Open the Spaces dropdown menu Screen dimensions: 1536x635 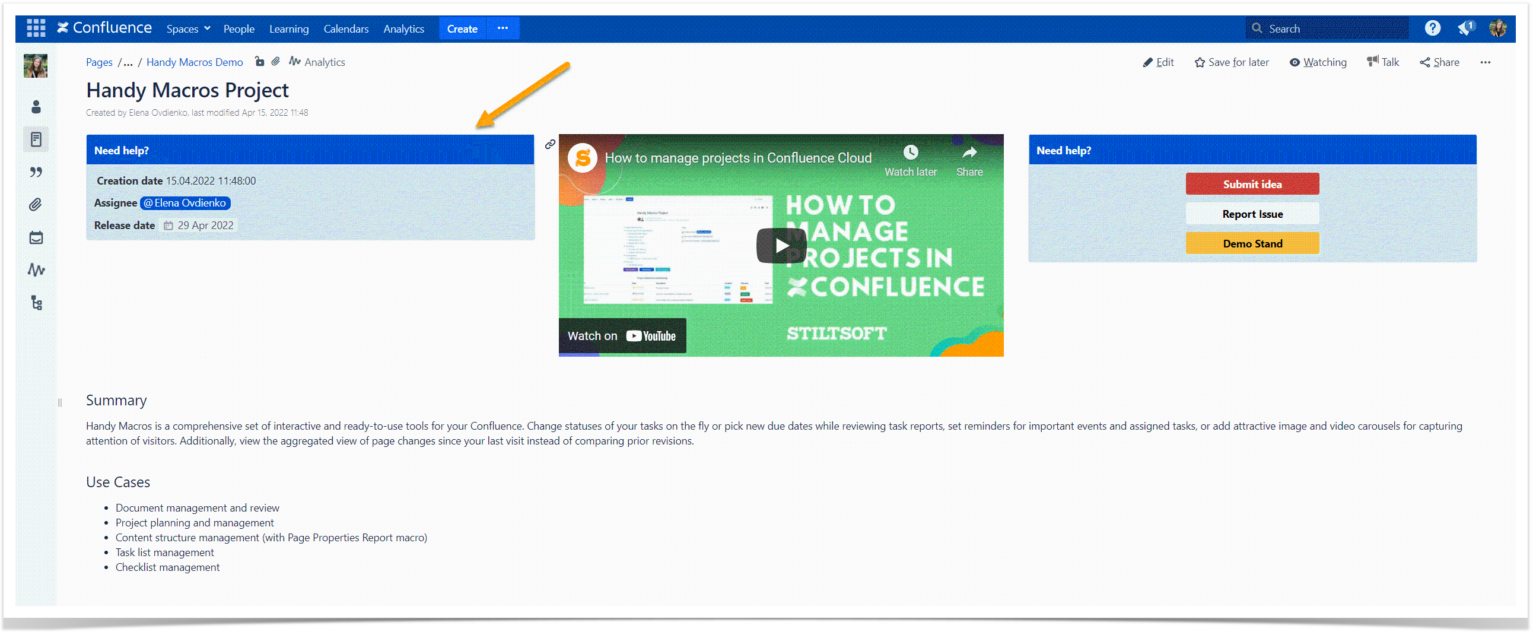click(188, 28)
